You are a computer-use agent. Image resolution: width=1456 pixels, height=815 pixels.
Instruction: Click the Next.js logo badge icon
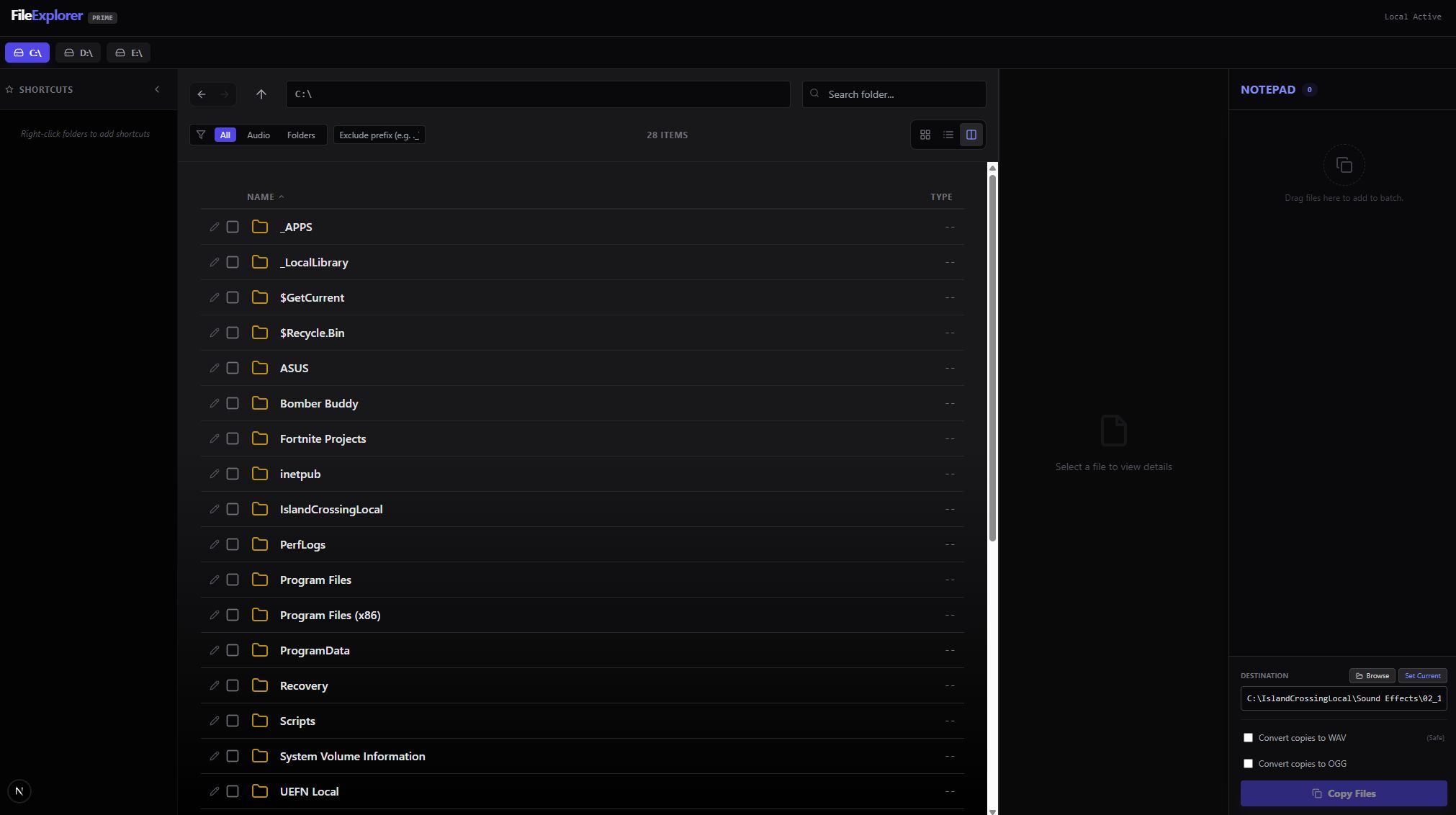tap(19, 791)
